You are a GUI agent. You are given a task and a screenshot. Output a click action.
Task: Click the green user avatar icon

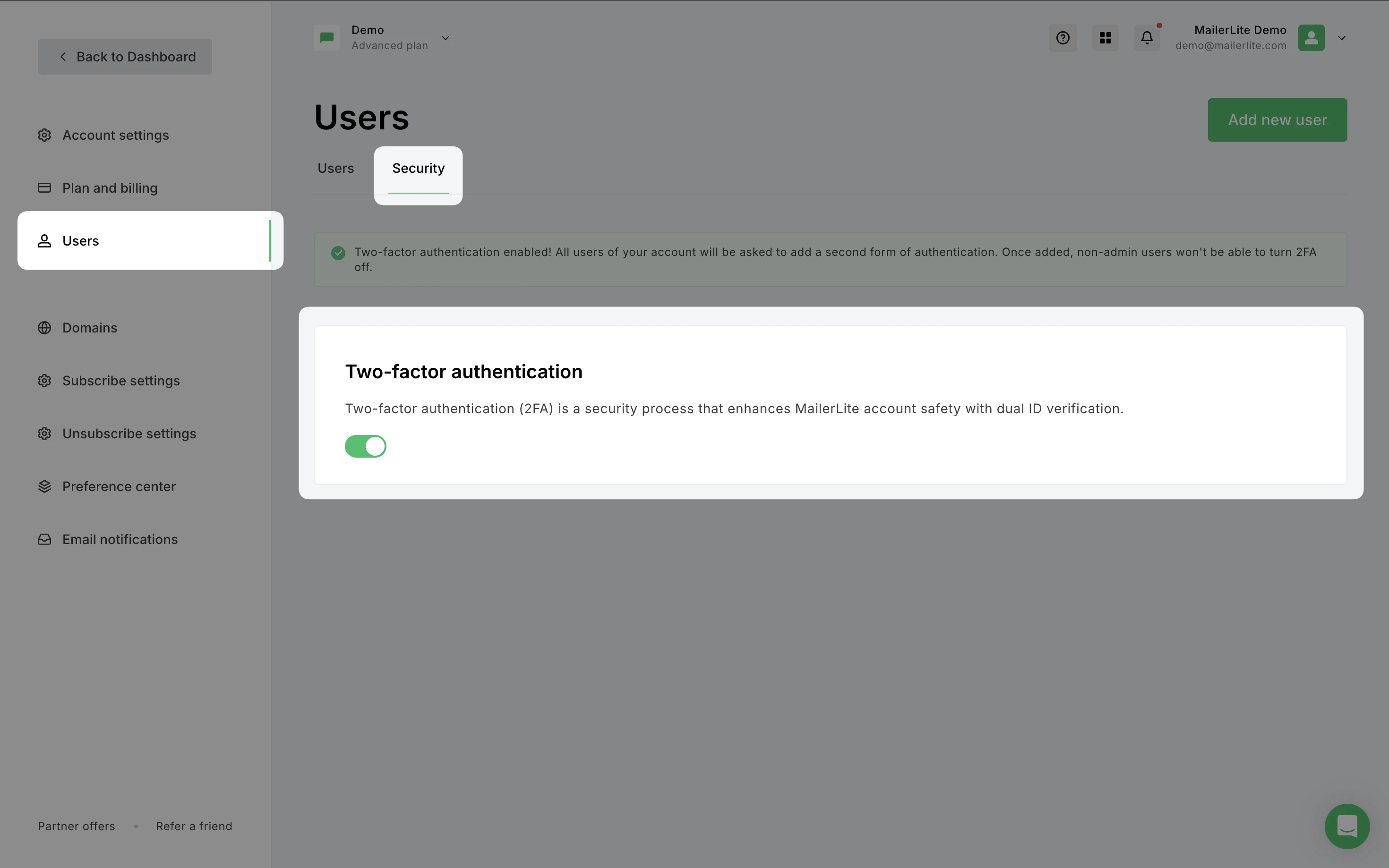[x=1311, y=38]
